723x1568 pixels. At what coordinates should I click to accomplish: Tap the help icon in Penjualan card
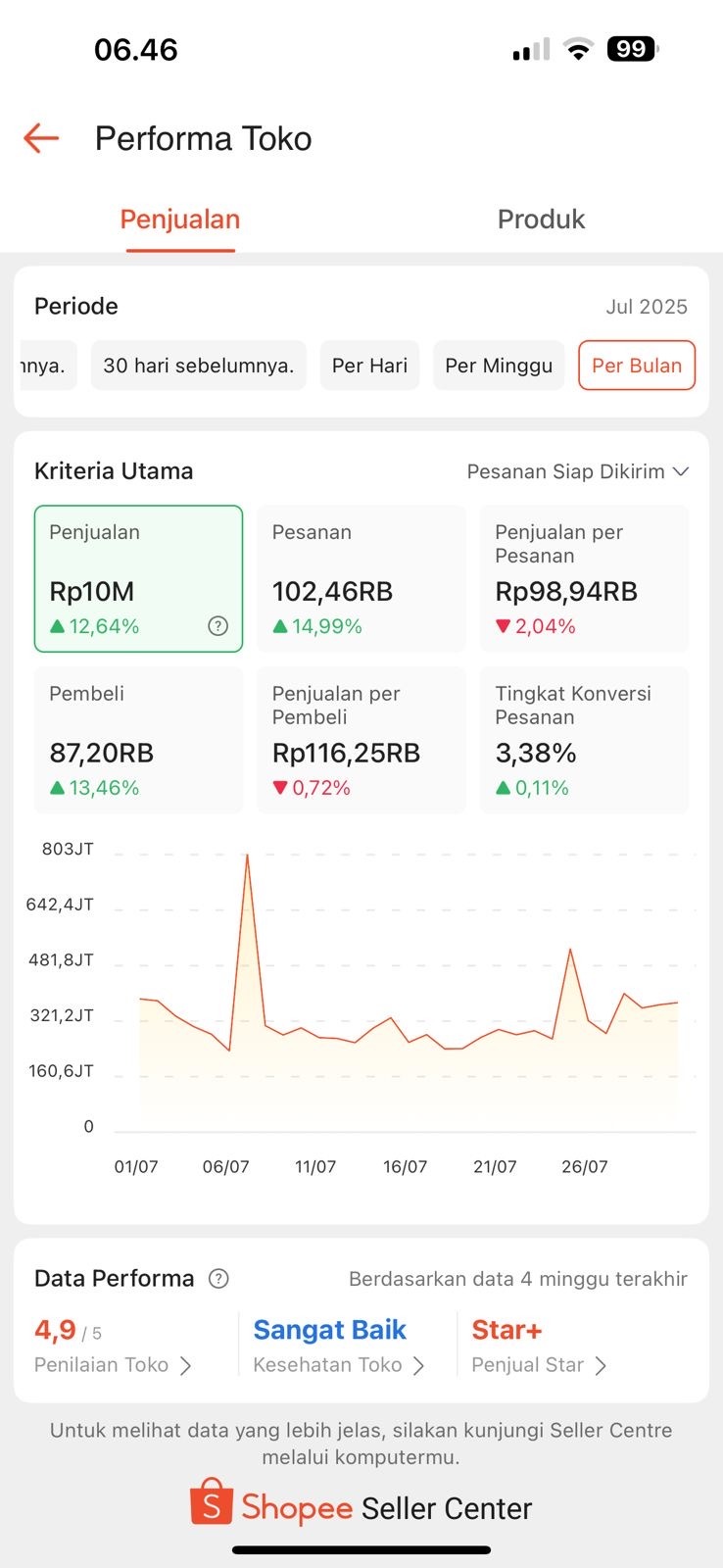[218, 626]
